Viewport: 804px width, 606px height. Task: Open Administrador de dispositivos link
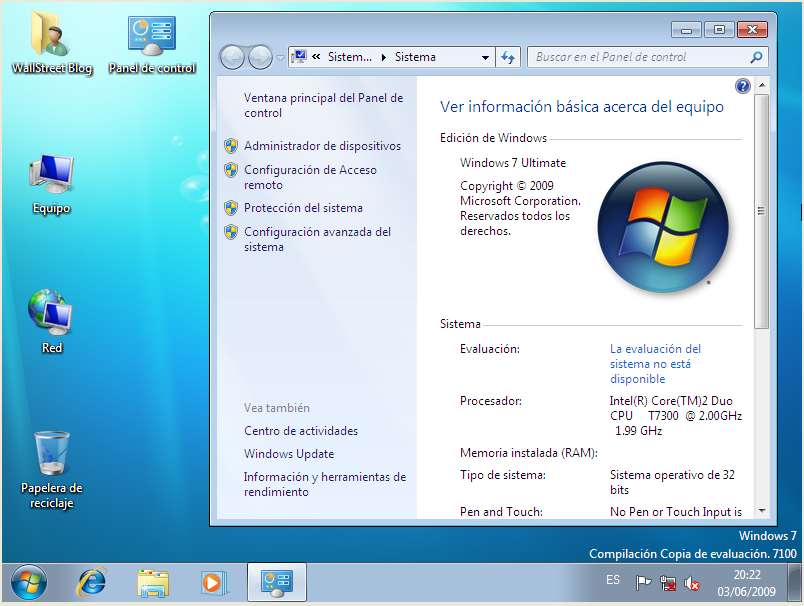coord(322,146)
